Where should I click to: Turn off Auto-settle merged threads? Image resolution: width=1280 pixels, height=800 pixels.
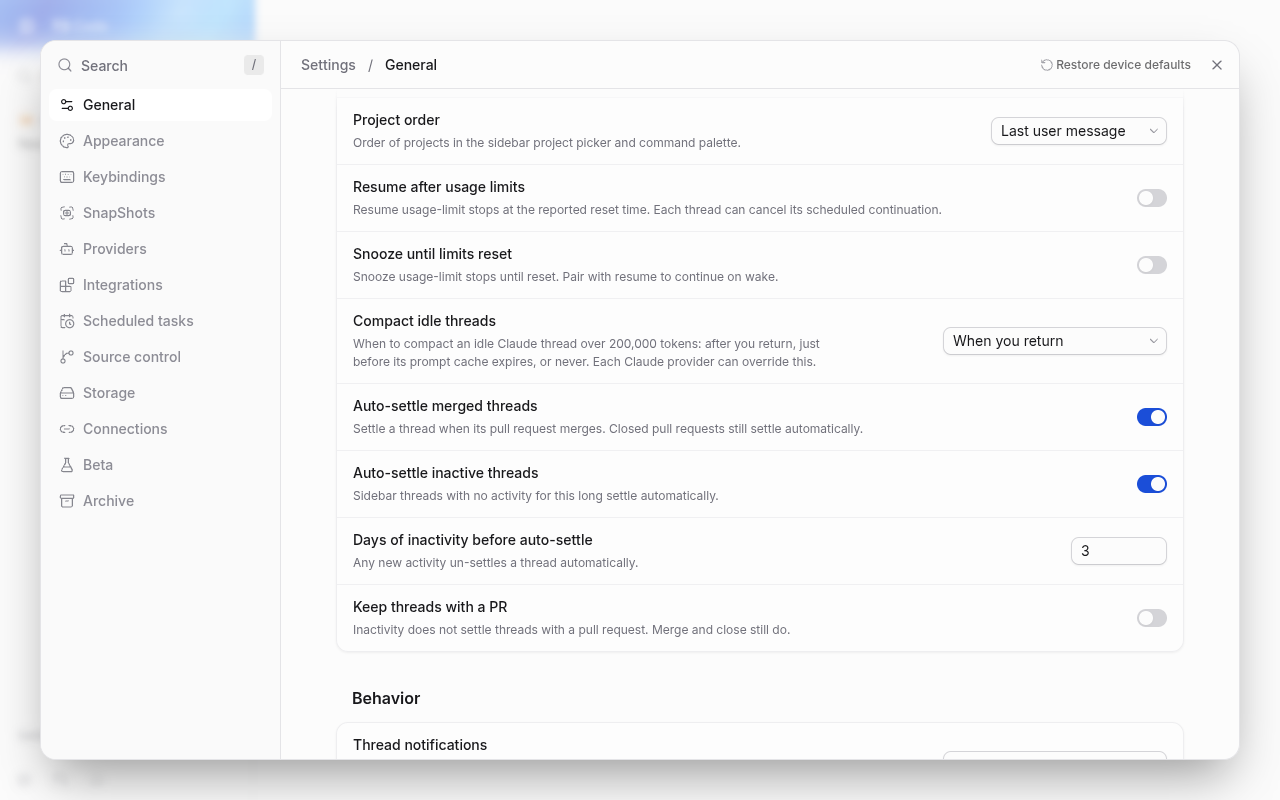pos(1152,417)
